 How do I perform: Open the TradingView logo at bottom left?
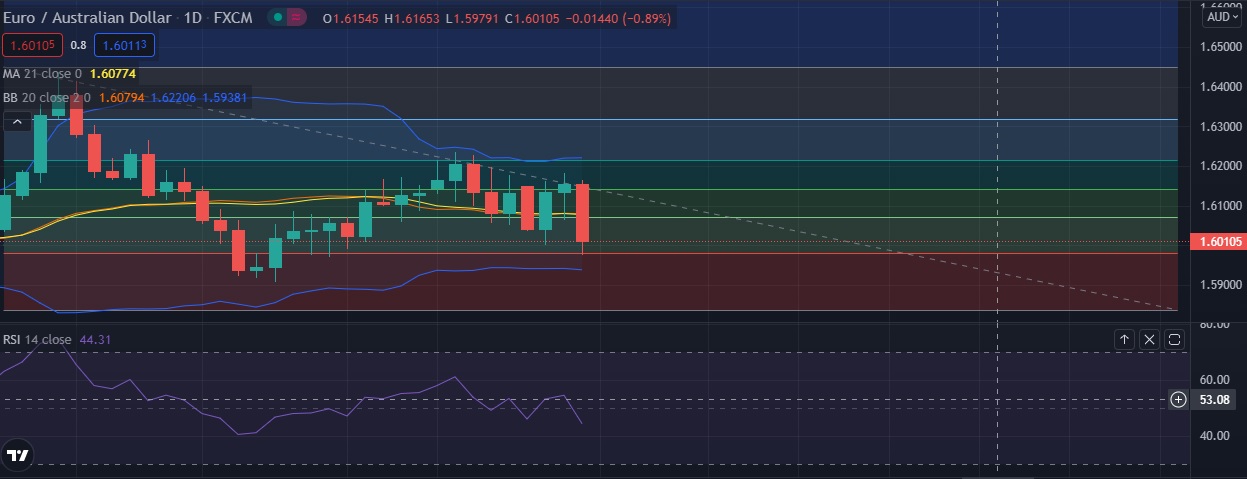[x=17, y=455]
